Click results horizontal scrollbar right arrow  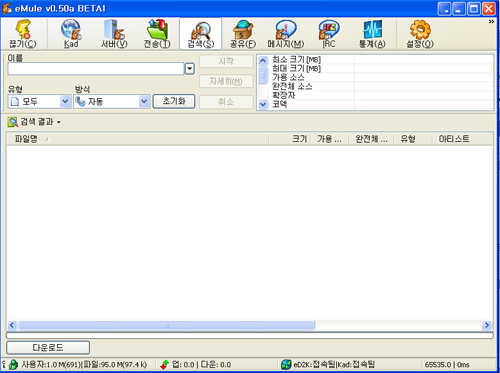tap(487, 325)
